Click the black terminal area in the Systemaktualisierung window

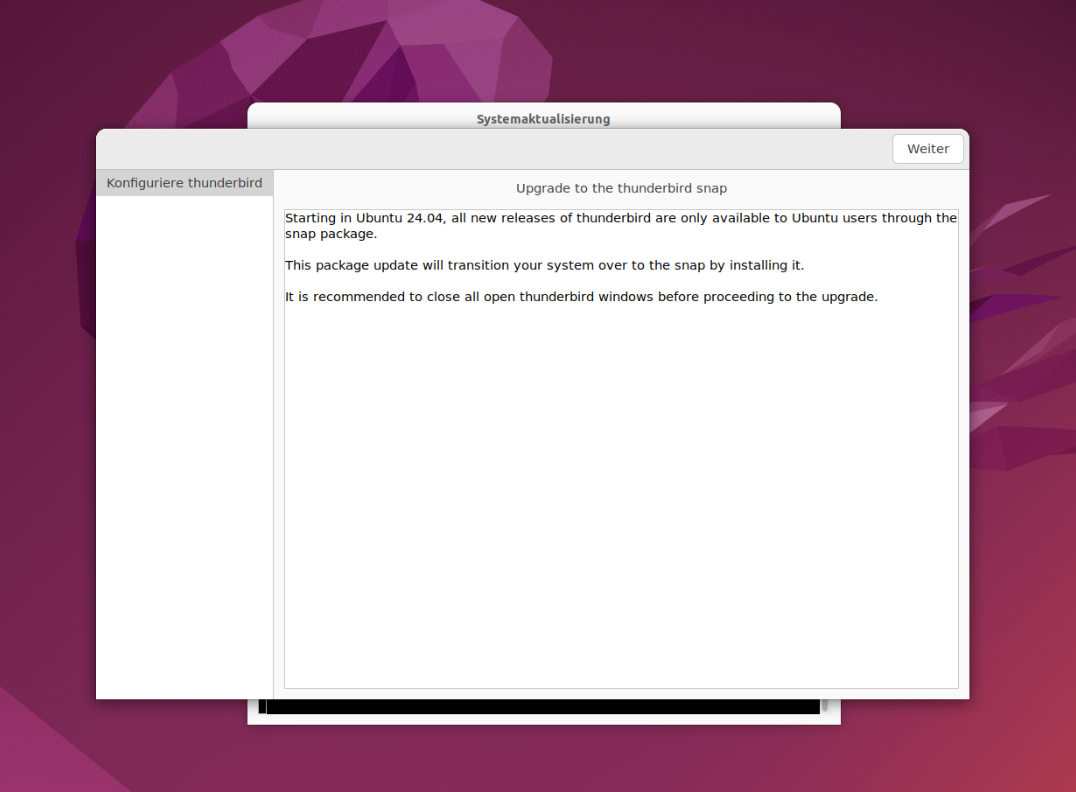[539, 707]
